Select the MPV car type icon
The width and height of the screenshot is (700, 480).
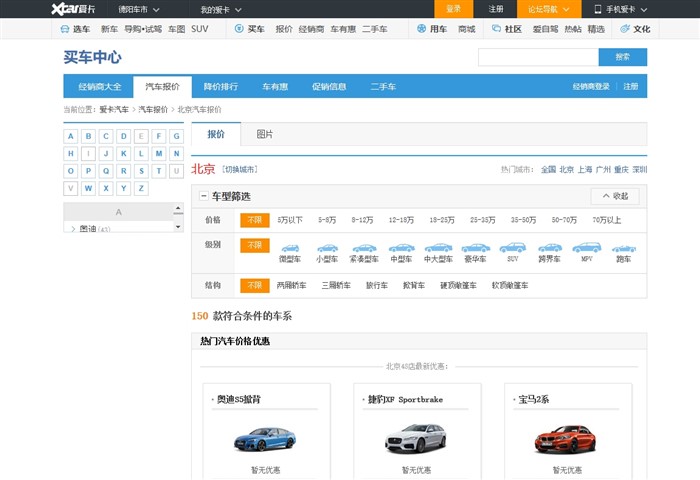[x=587, y=247]
